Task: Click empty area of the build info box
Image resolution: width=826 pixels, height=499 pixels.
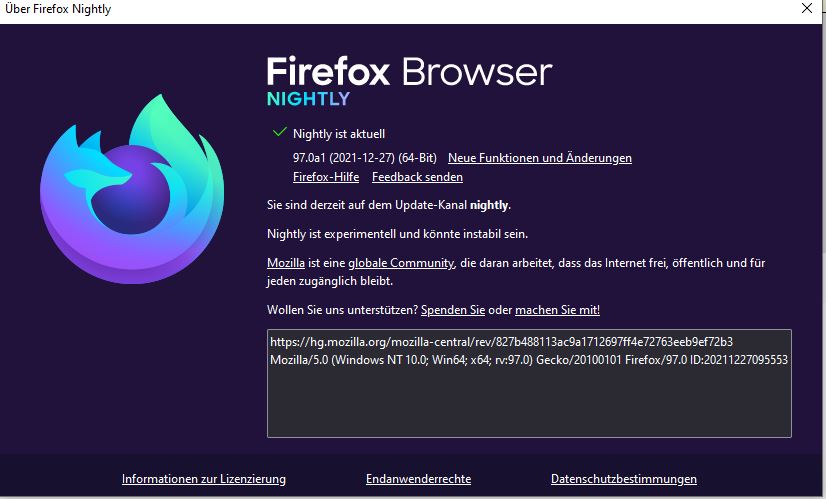Action: (529, 404)
